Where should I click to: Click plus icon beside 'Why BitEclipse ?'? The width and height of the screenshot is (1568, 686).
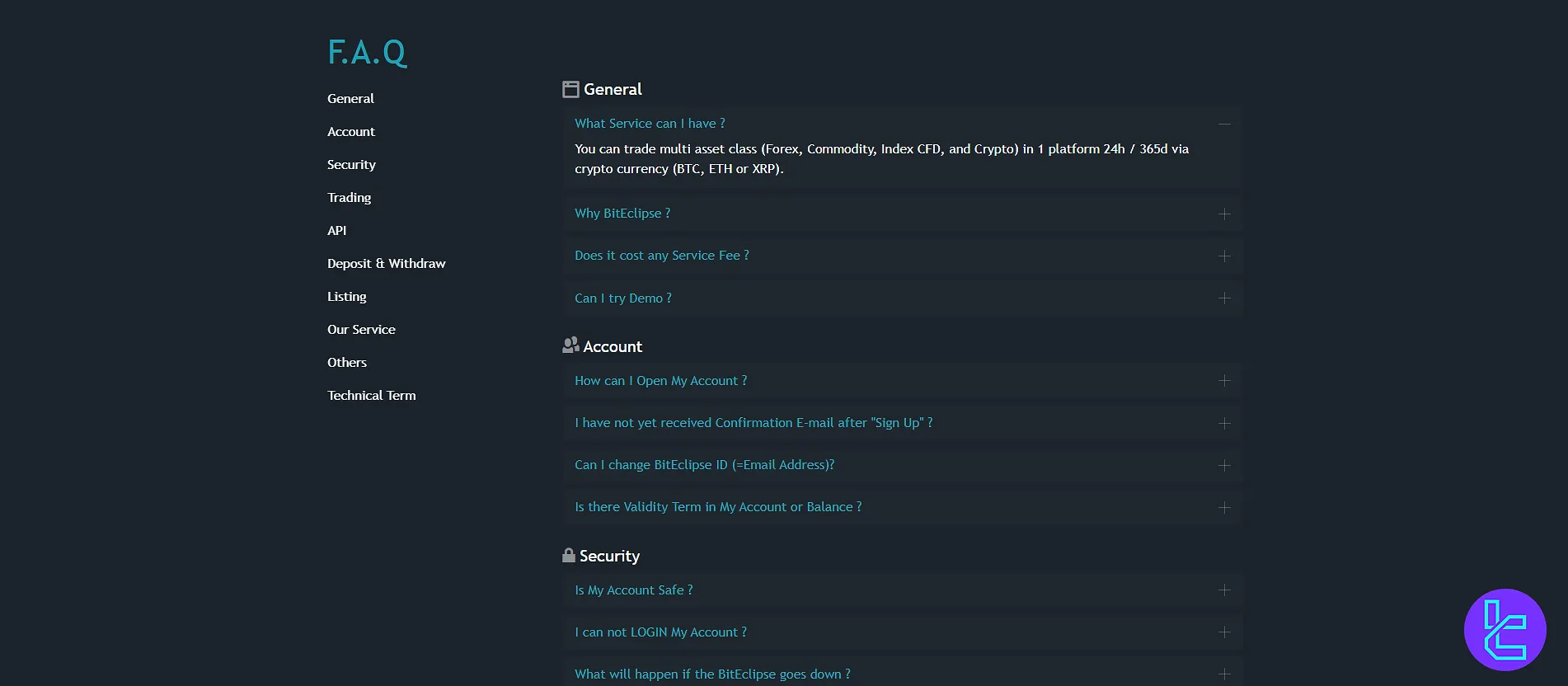[x=1224, y=214]
